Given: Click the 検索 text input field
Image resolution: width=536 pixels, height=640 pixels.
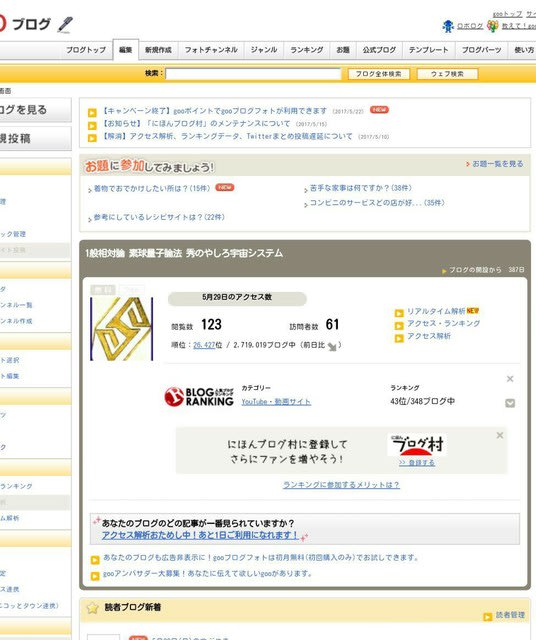Looking at the screenshot, I should click(x=253, y=74).
